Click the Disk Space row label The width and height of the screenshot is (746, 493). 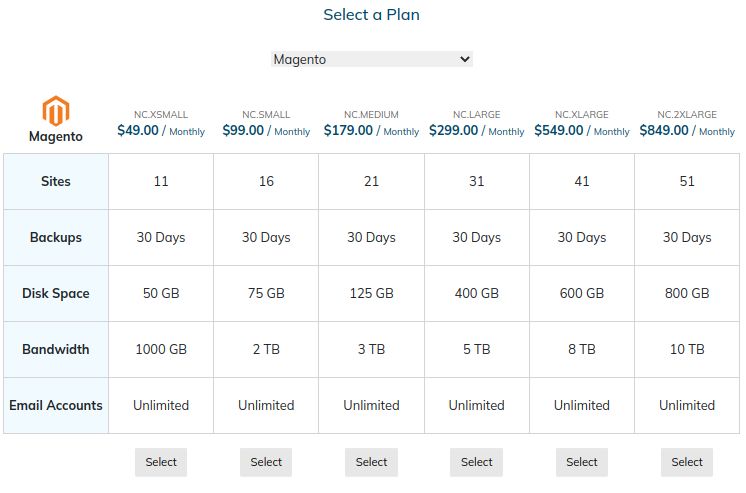[x=56, y=294]
